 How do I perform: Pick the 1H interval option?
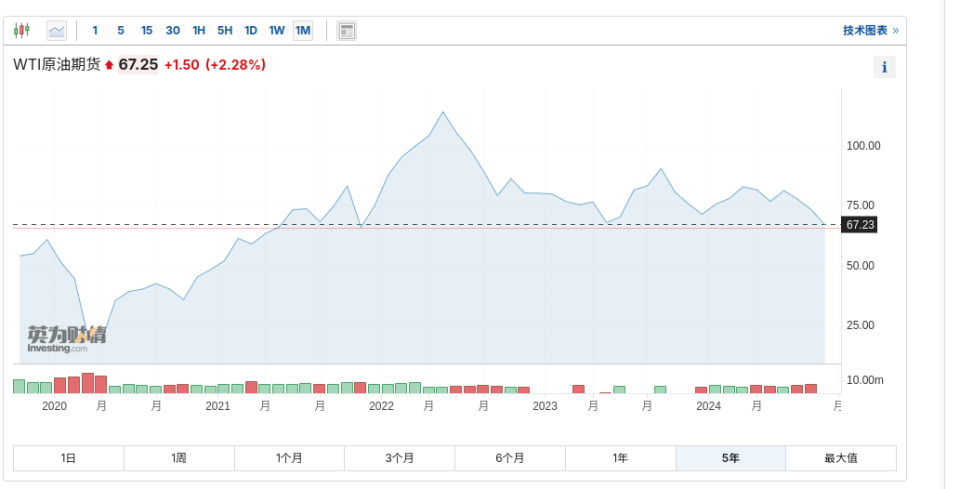pyautogui.click(x=199, y=30)
